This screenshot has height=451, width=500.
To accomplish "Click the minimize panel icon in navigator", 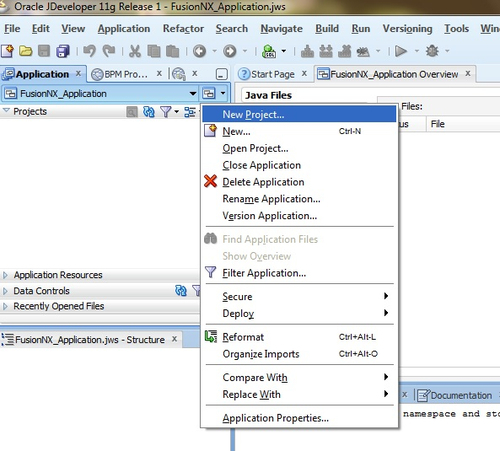I will point(222,74).
